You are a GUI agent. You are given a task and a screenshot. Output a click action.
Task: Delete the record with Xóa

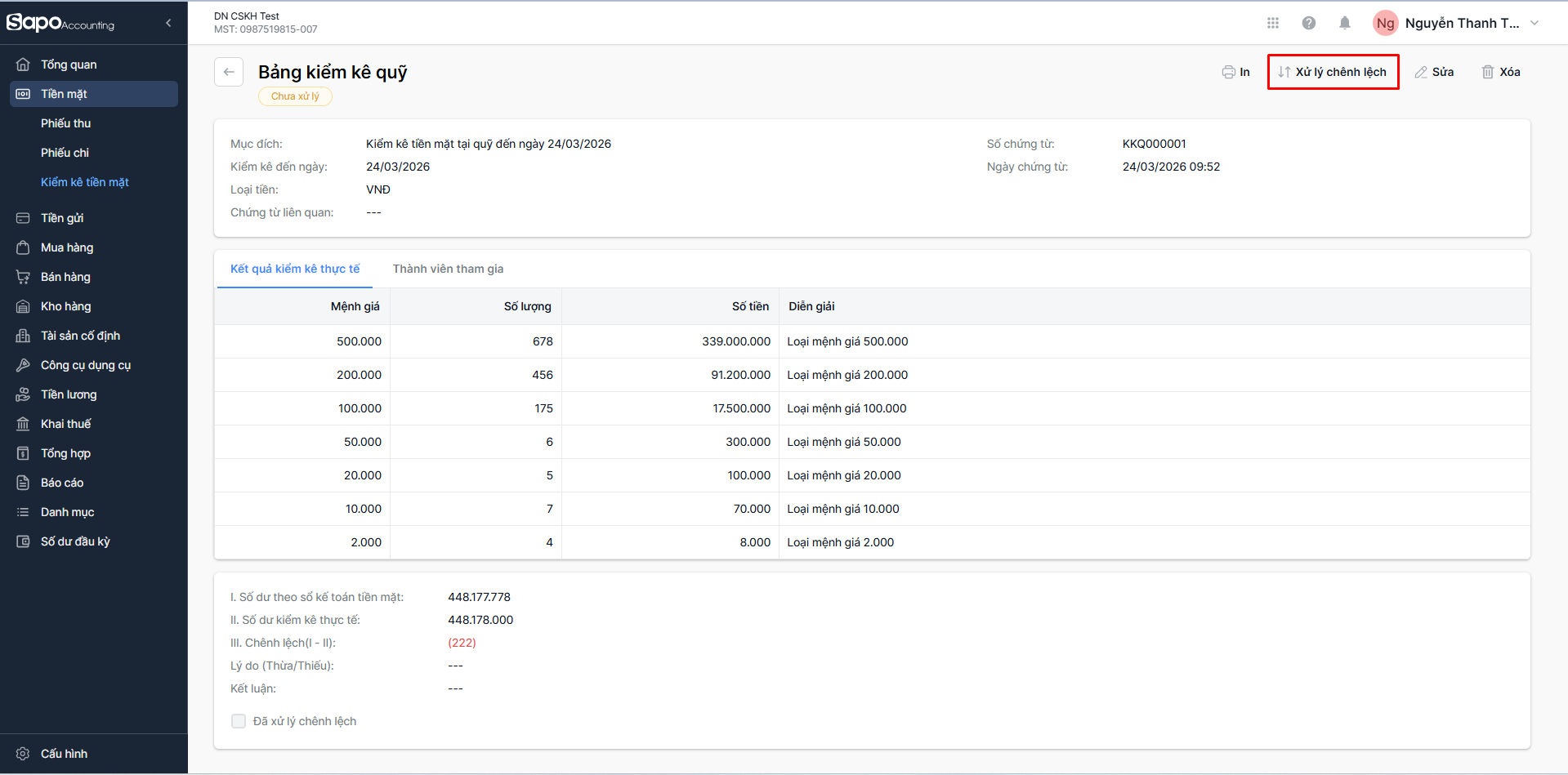[1500, 72]
